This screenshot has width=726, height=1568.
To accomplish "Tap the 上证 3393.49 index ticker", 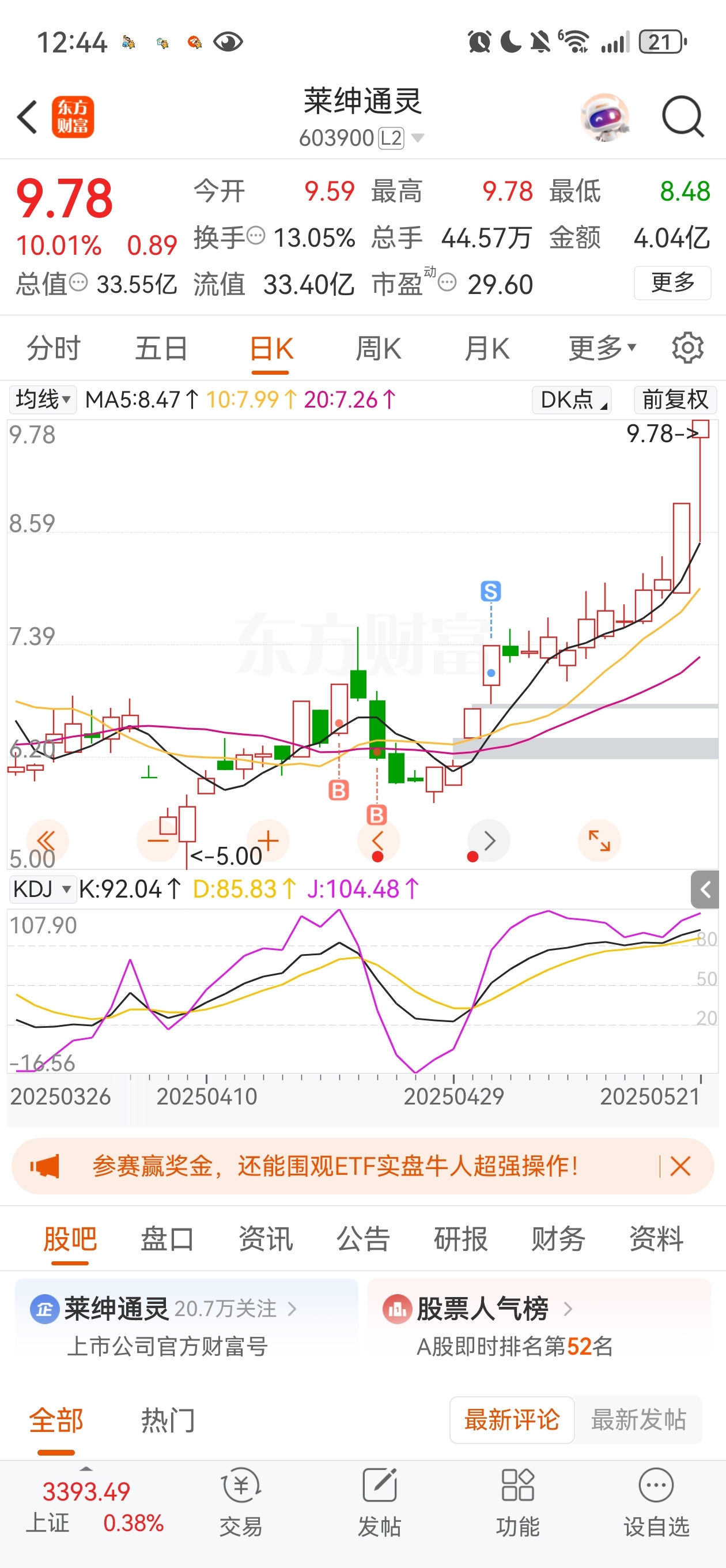I will 94,1506.
